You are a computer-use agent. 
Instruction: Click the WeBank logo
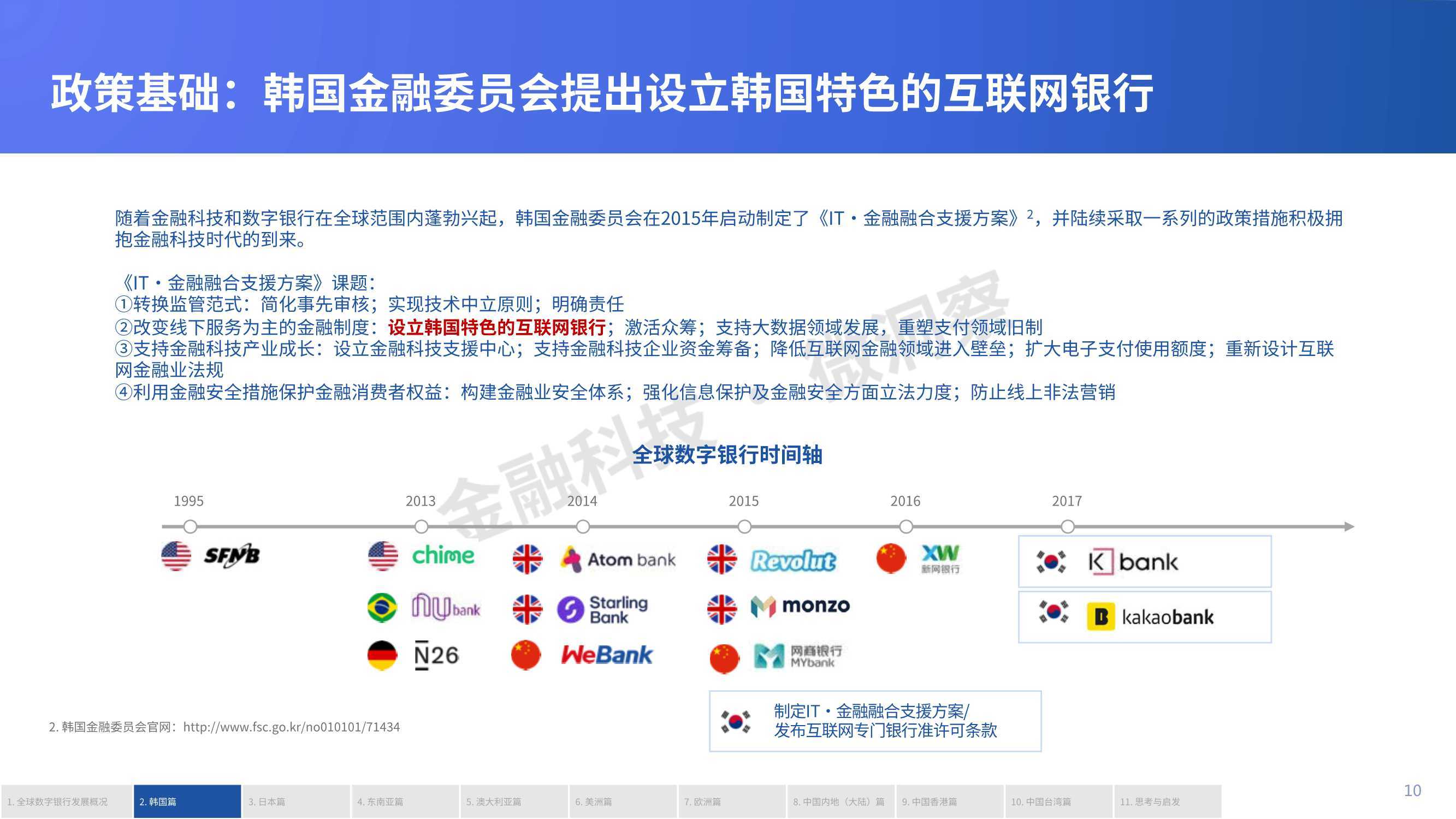coord(606,655)
